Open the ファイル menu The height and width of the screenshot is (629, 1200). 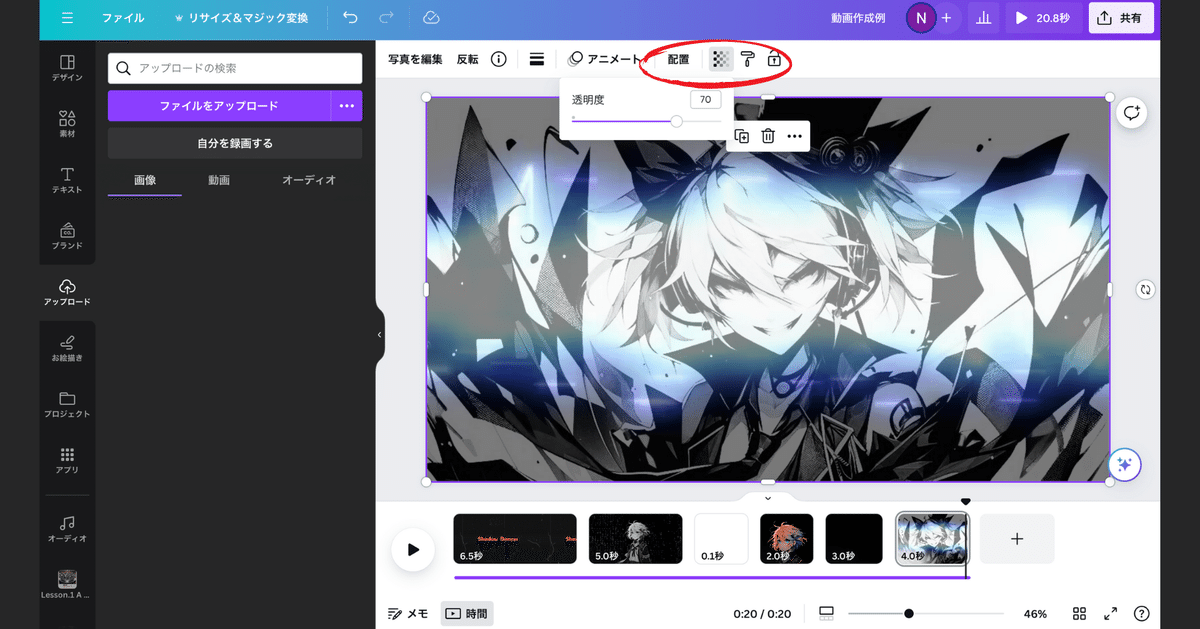[122, 18]
